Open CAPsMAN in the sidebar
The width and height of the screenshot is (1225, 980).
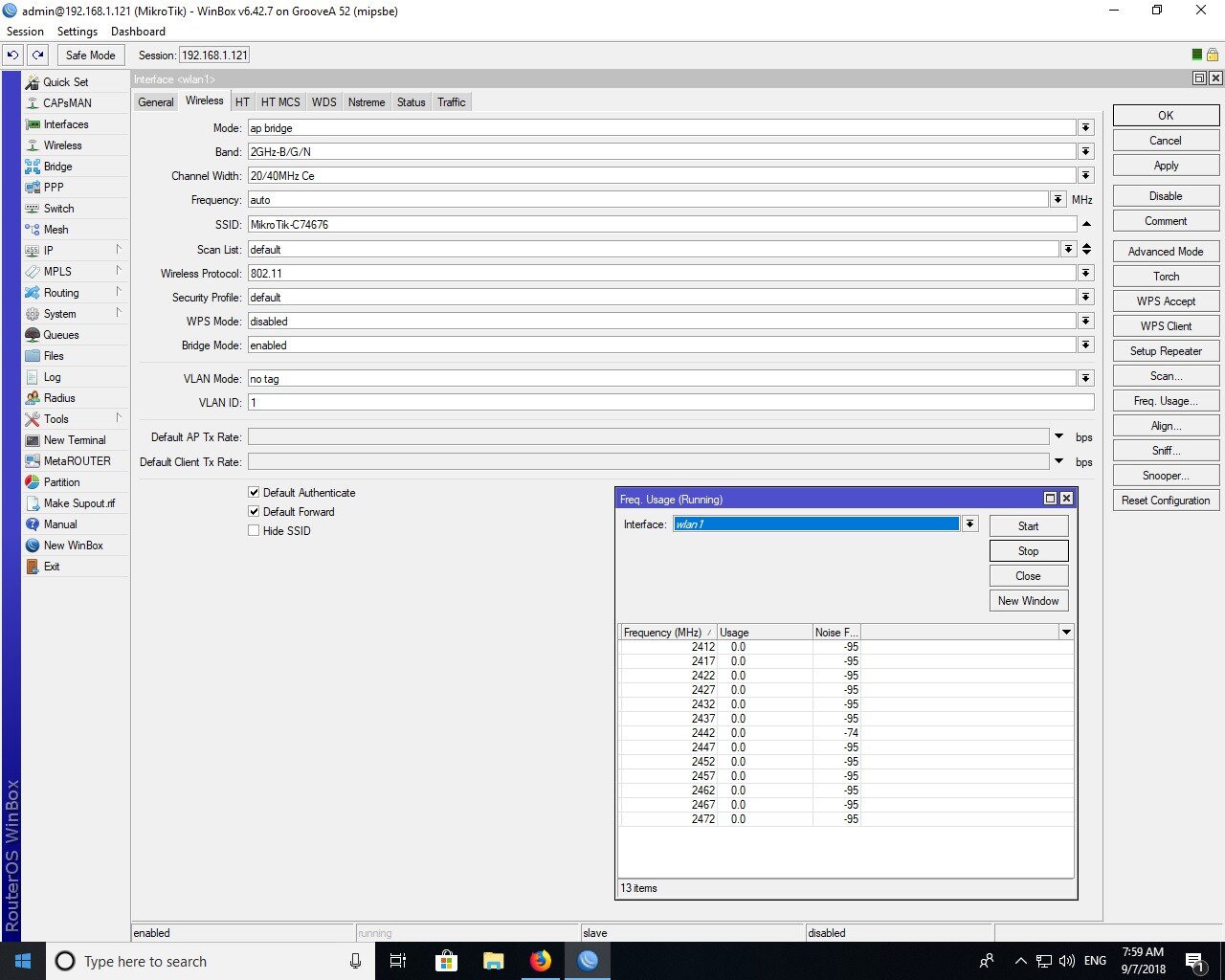coord(67,103)
